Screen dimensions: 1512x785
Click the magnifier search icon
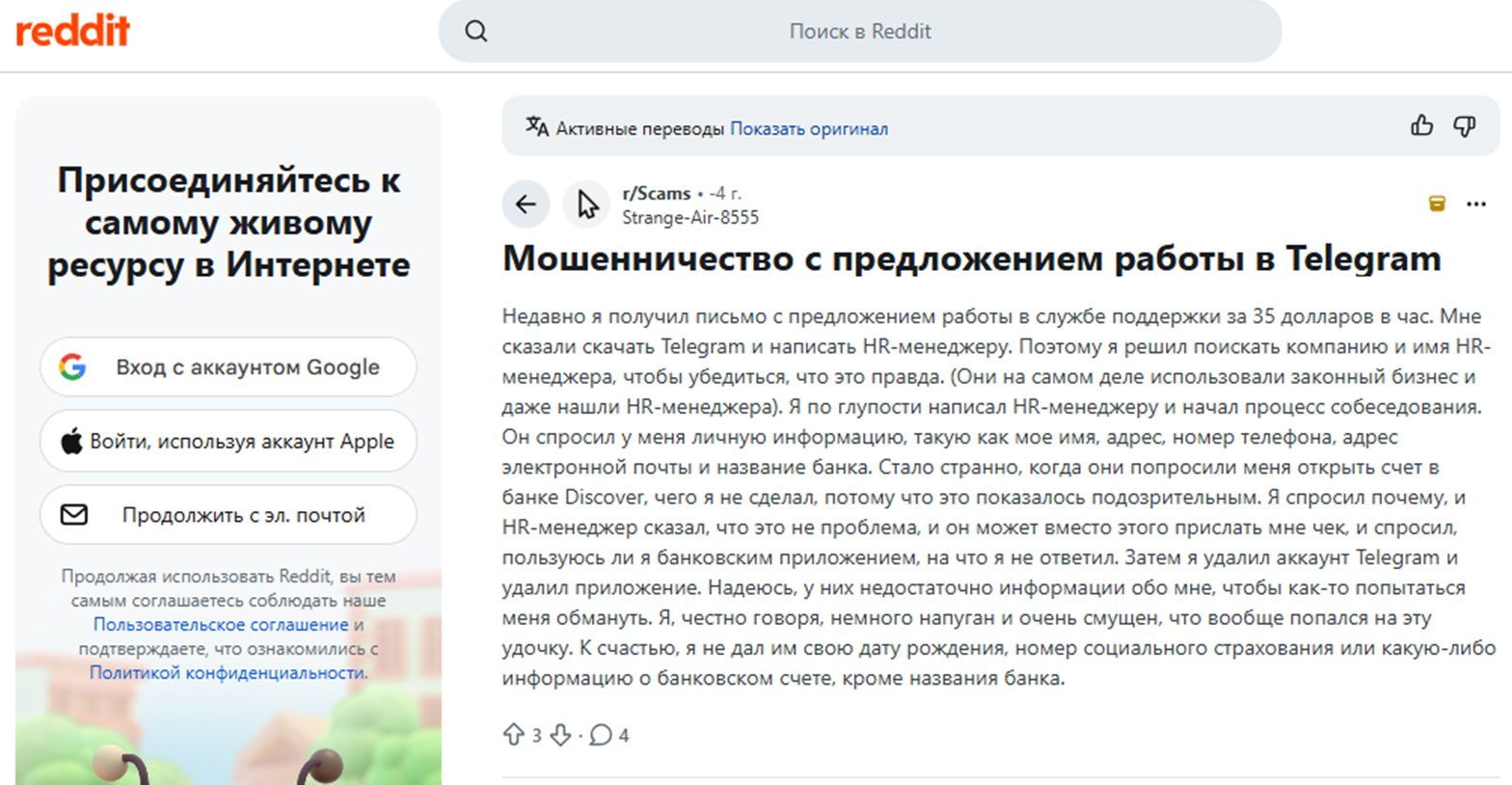pos(476,31)
